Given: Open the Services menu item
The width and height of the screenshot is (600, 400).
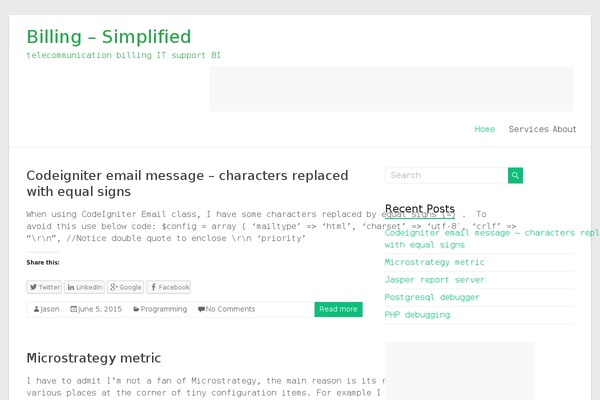Looking at the screenshot, I should point(528,129).
